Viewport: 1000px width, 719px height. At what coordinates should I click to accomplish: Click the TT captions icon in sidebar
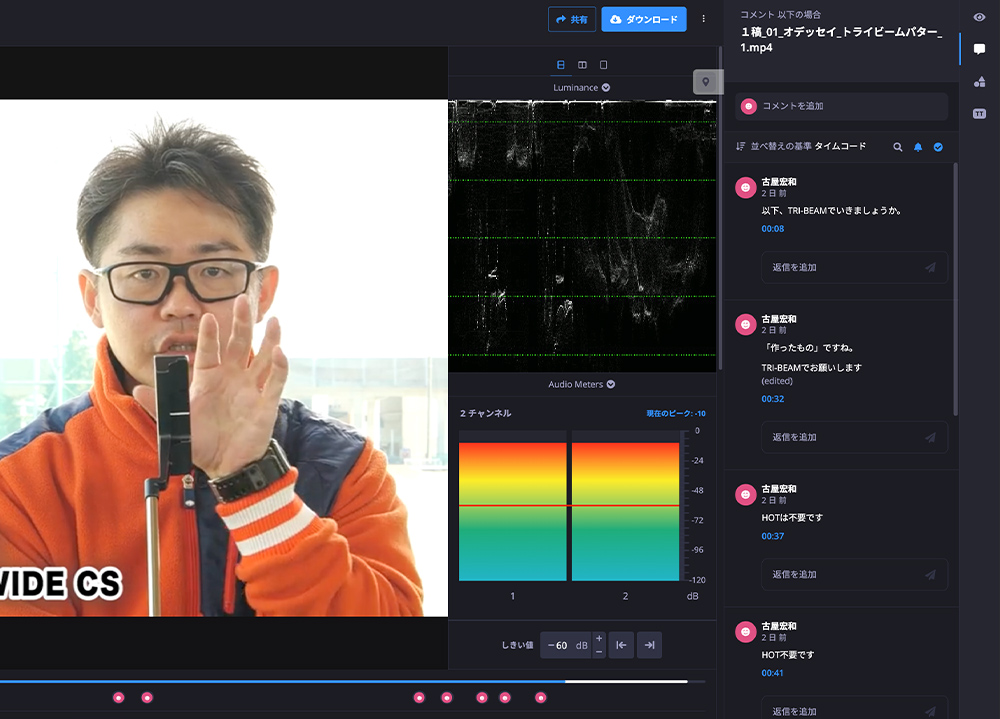pyautogui.click(x=979, y=114)
